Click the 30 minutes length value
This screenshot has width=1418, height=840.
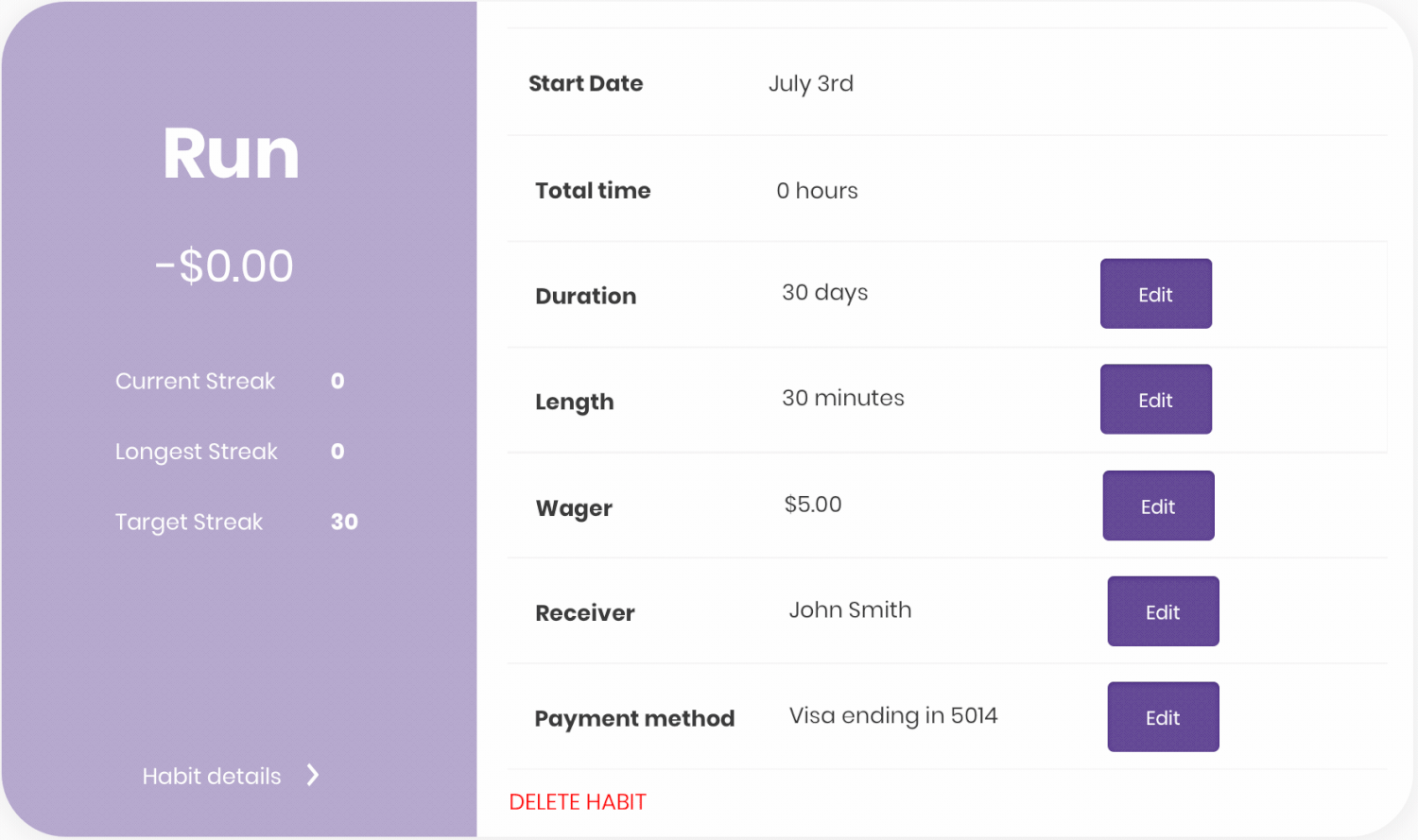(x=843, y=398)
